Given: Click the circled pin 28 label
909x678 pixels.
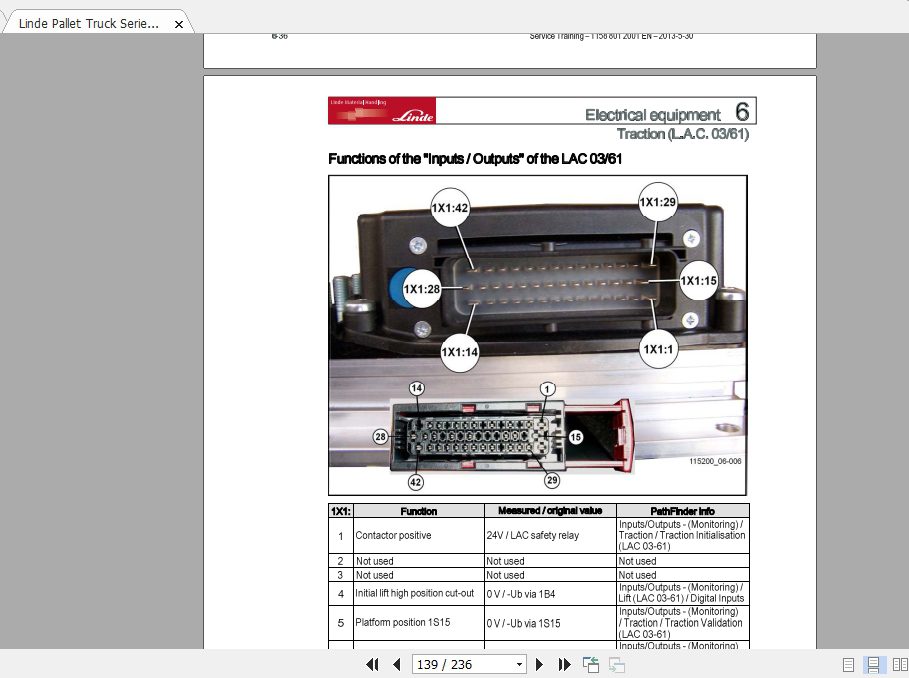Looking at the screenshot, I should point(380,437).
